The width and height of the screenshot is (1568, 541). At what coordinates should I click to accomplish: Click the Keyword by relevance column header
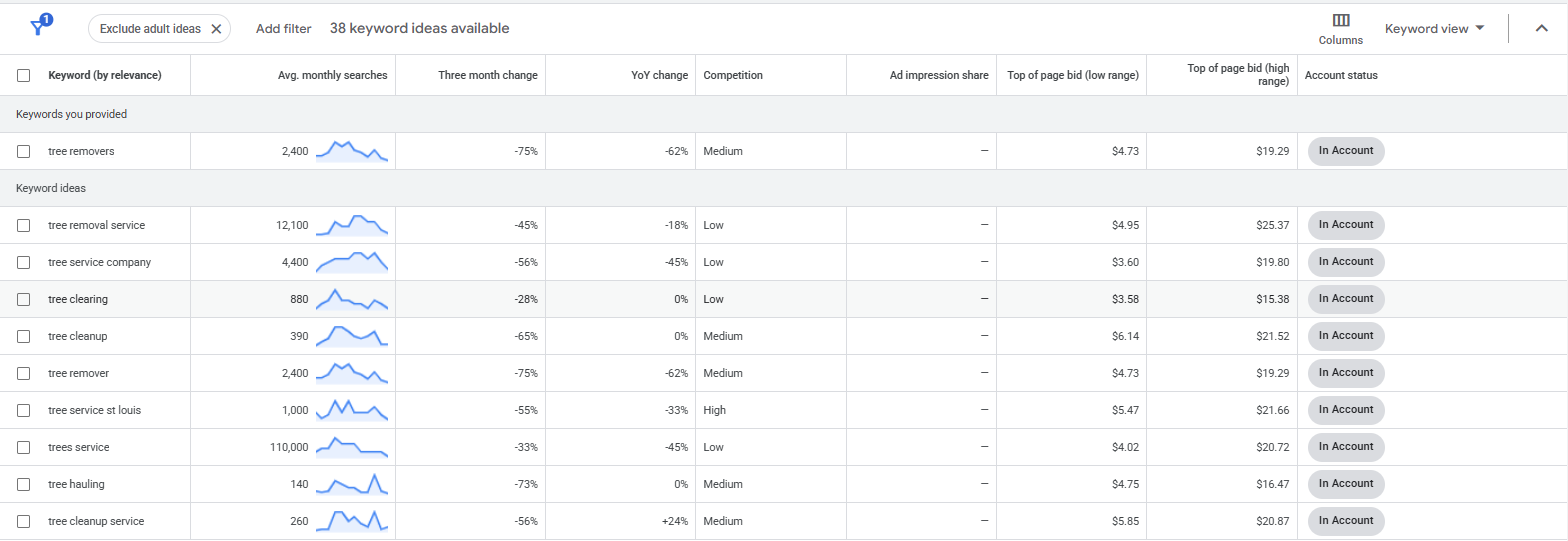click(x=104, y=75)
